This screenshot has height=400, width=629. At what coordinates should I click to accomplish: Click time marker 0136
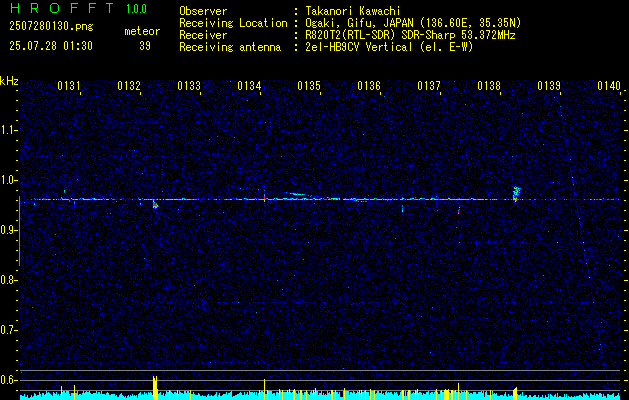click(x=369, y=86)
